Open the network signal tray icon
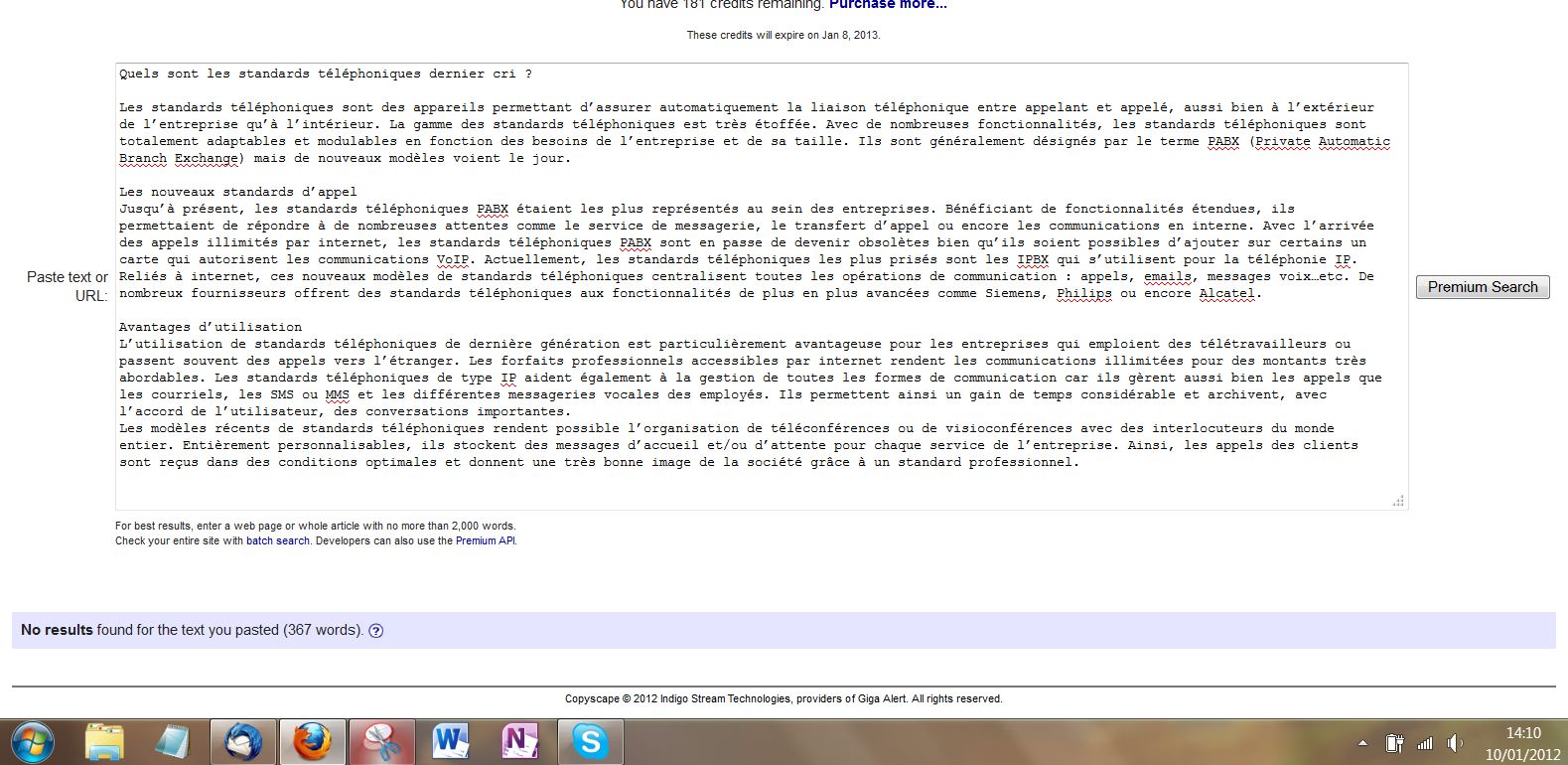The height and width of the screenshot is (765, 1568). 1425,743
